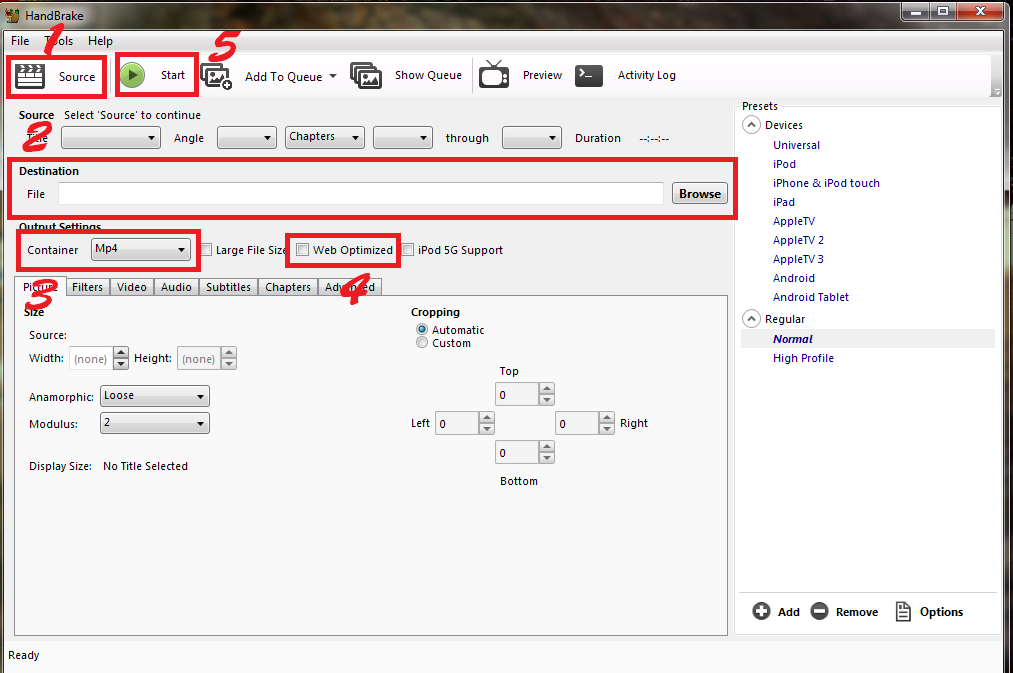Screen dimensions: 1013x673
Task: Collapse the Devices presets group
Action: click(x=750, y=124)
